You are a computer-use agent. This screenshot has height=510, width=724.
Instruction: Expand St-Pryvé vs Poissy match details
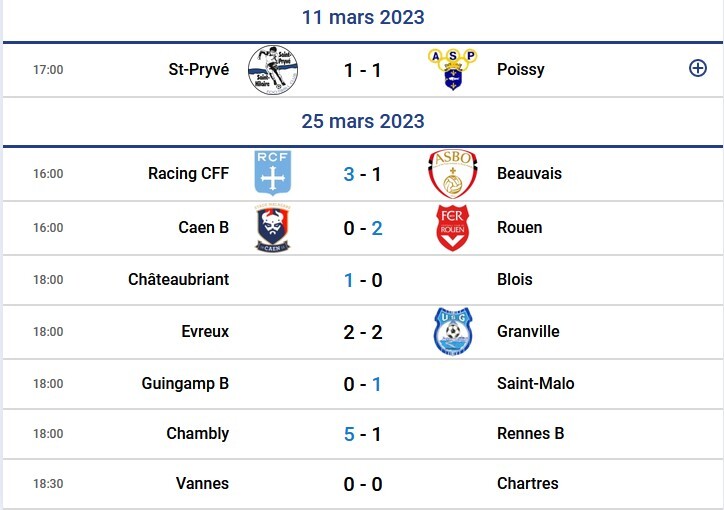click(698, 69)
